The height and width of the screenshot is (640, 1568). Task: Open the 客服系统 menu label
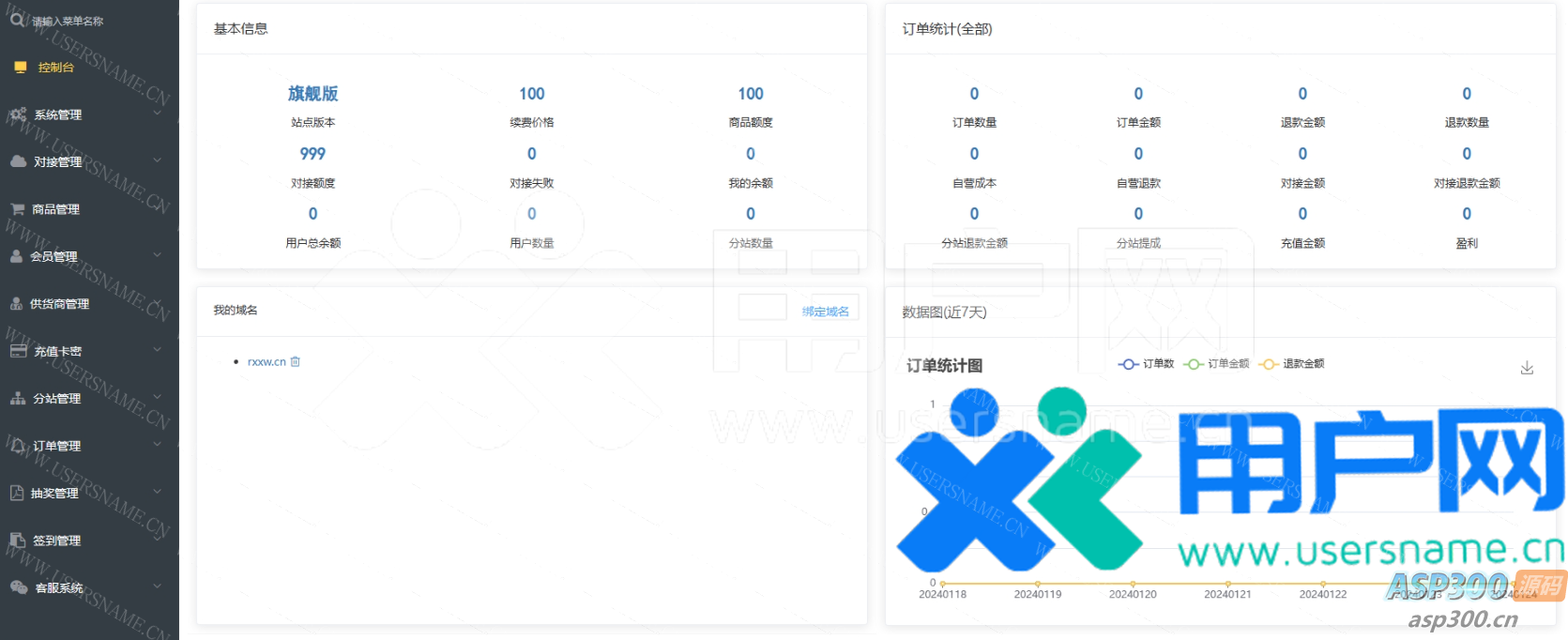pyautogui.click(x=59, y=587)
